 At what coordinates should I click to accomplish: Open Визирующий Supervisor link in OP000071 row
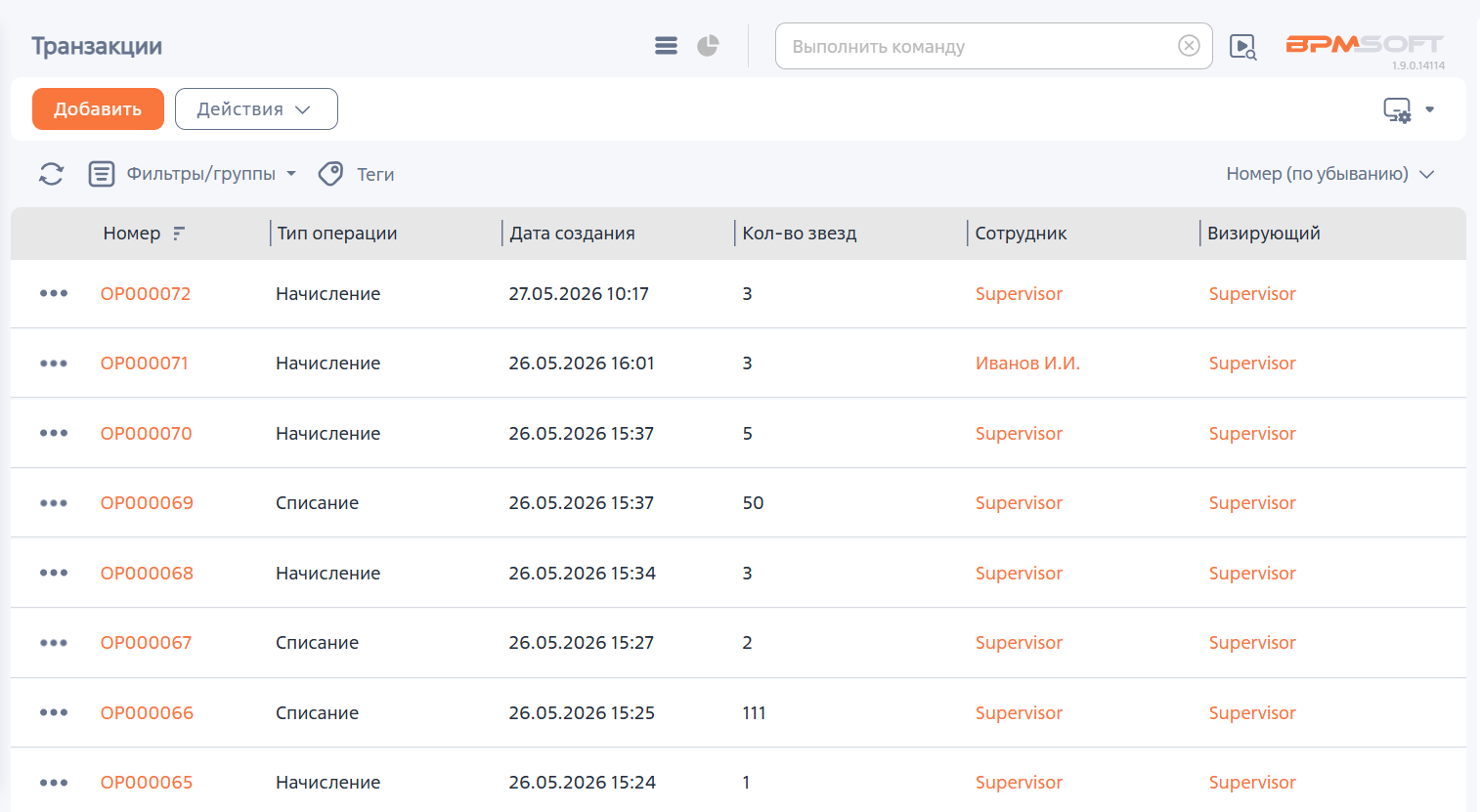pos(1252,363)
